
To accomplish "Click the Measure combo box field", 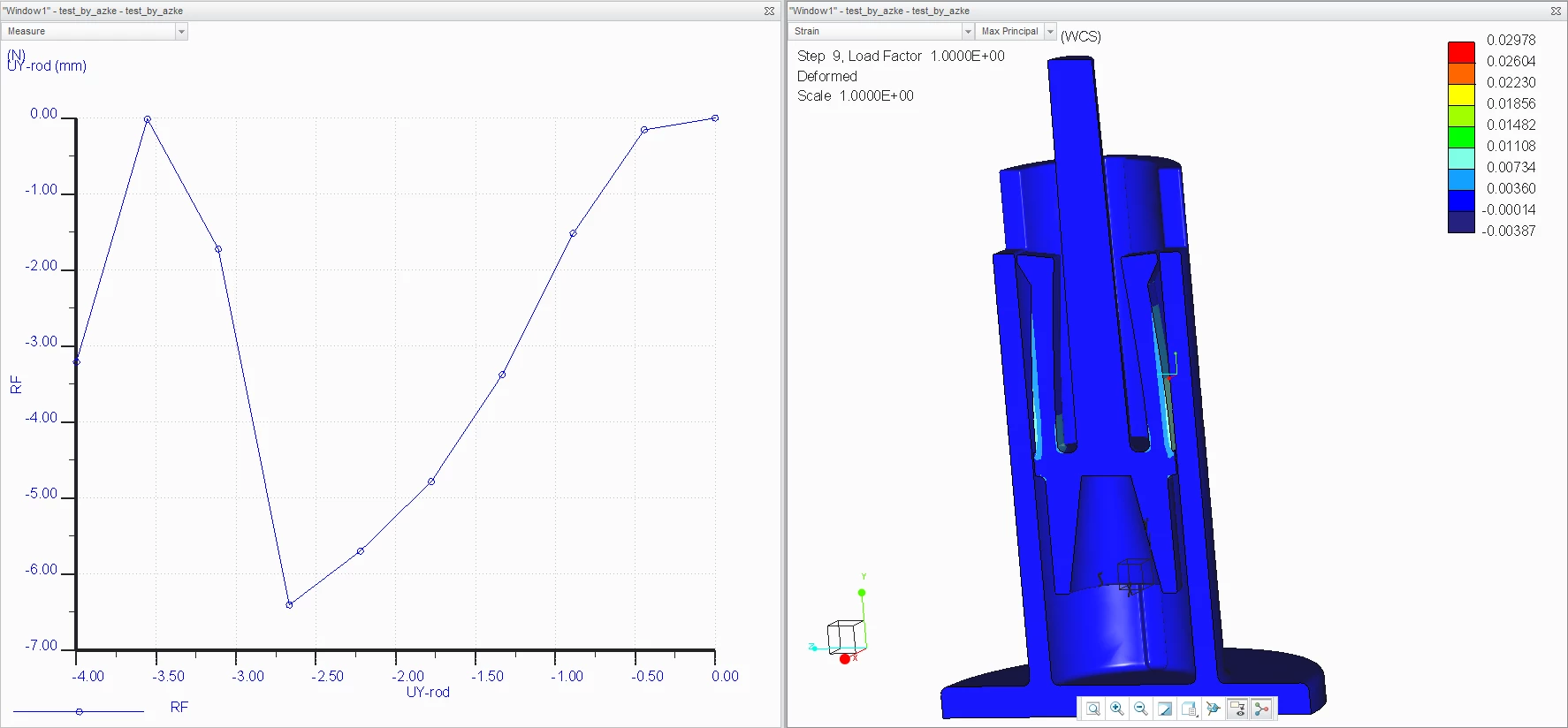I will coord(95,32).
